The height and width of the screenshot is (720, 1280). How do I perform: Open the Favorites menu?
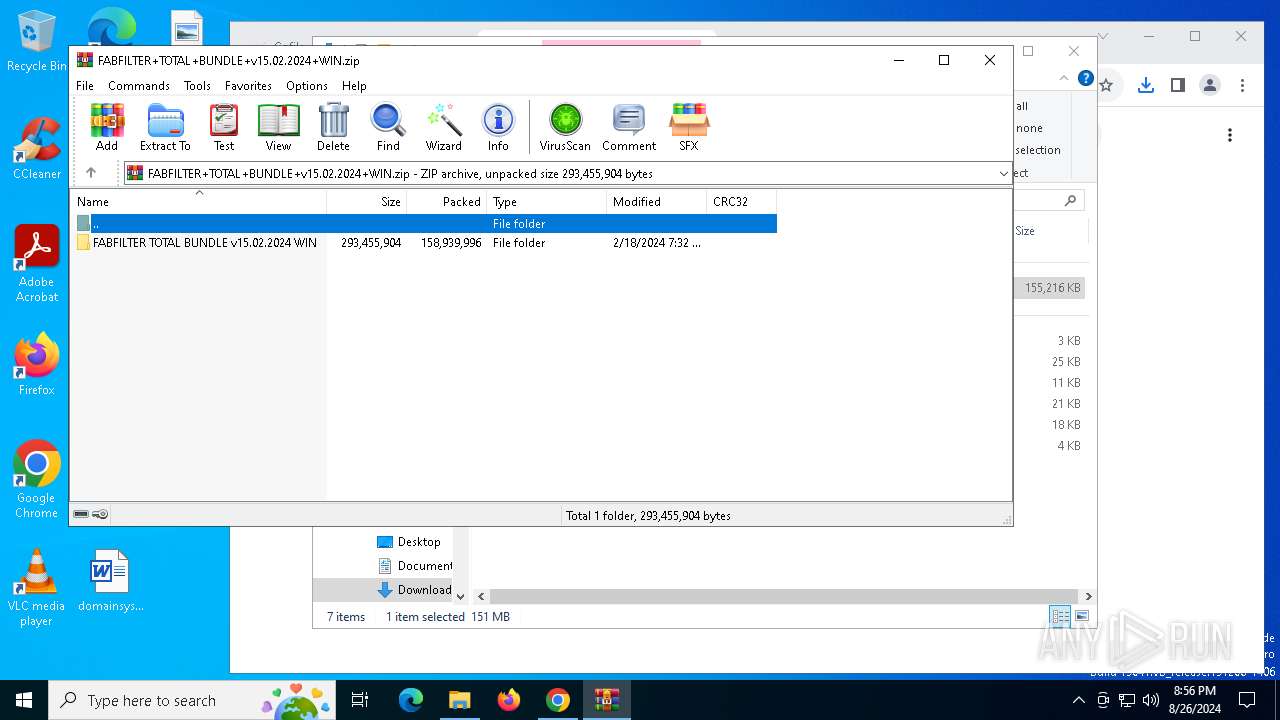(248, 86)
